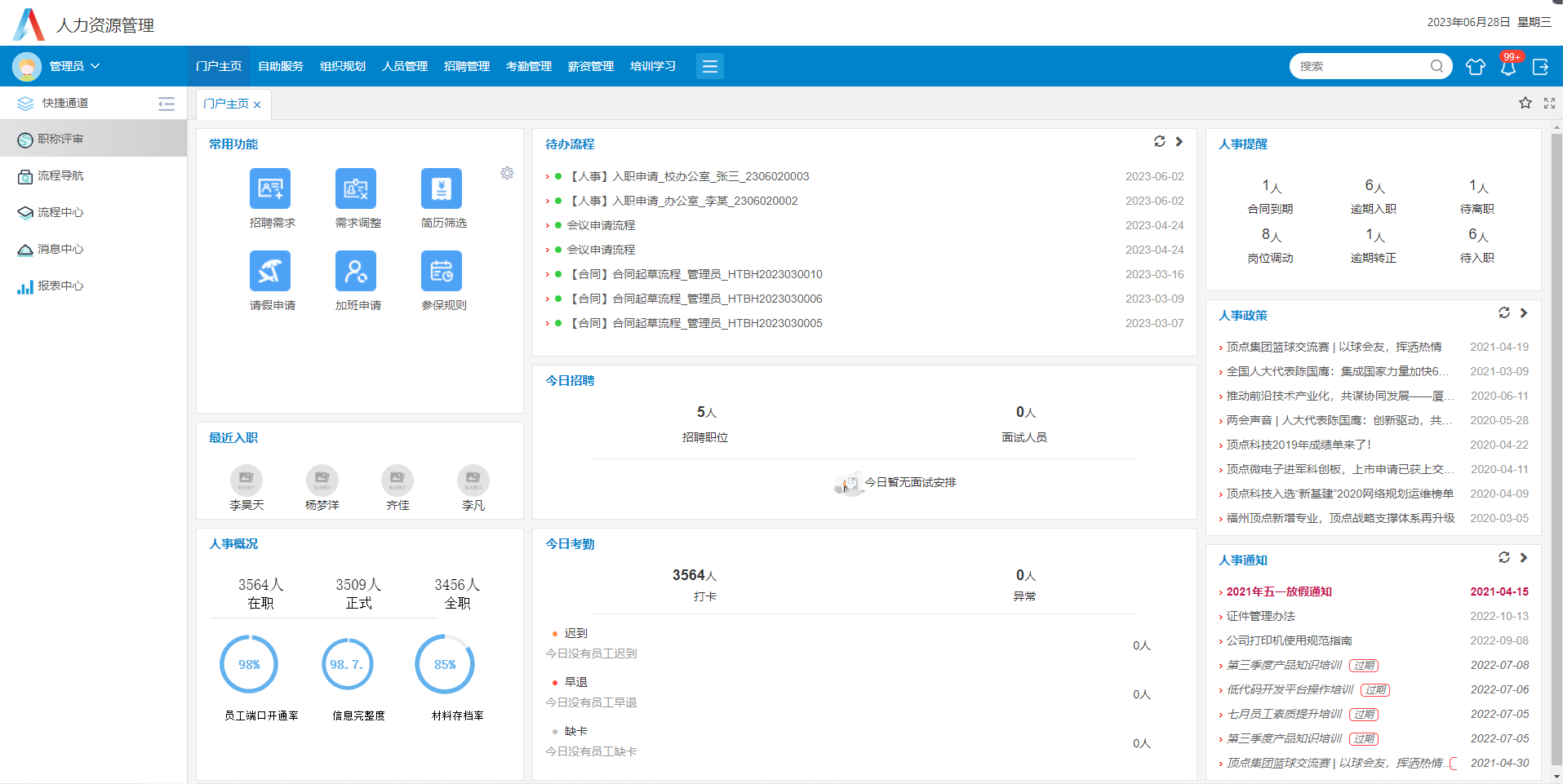Select 门户主页 in the top navigation
The width and height of the screenshot is (1563, 784).
point(219,66)
